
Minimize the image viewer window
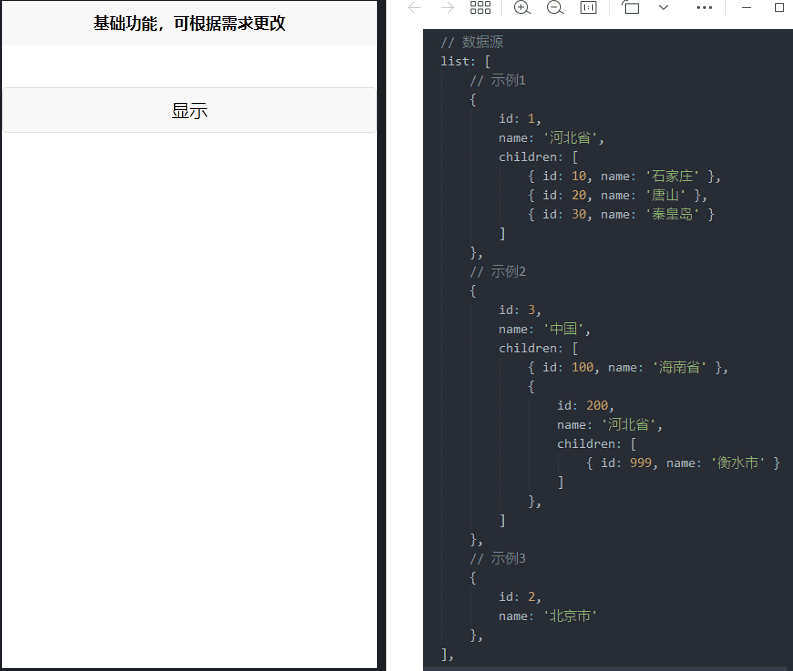pyautogui.click(x=746, y=8)
